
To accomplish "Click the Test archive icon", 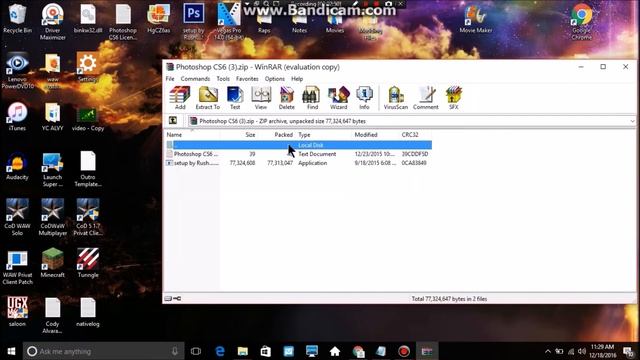I will tap(235, 98).
